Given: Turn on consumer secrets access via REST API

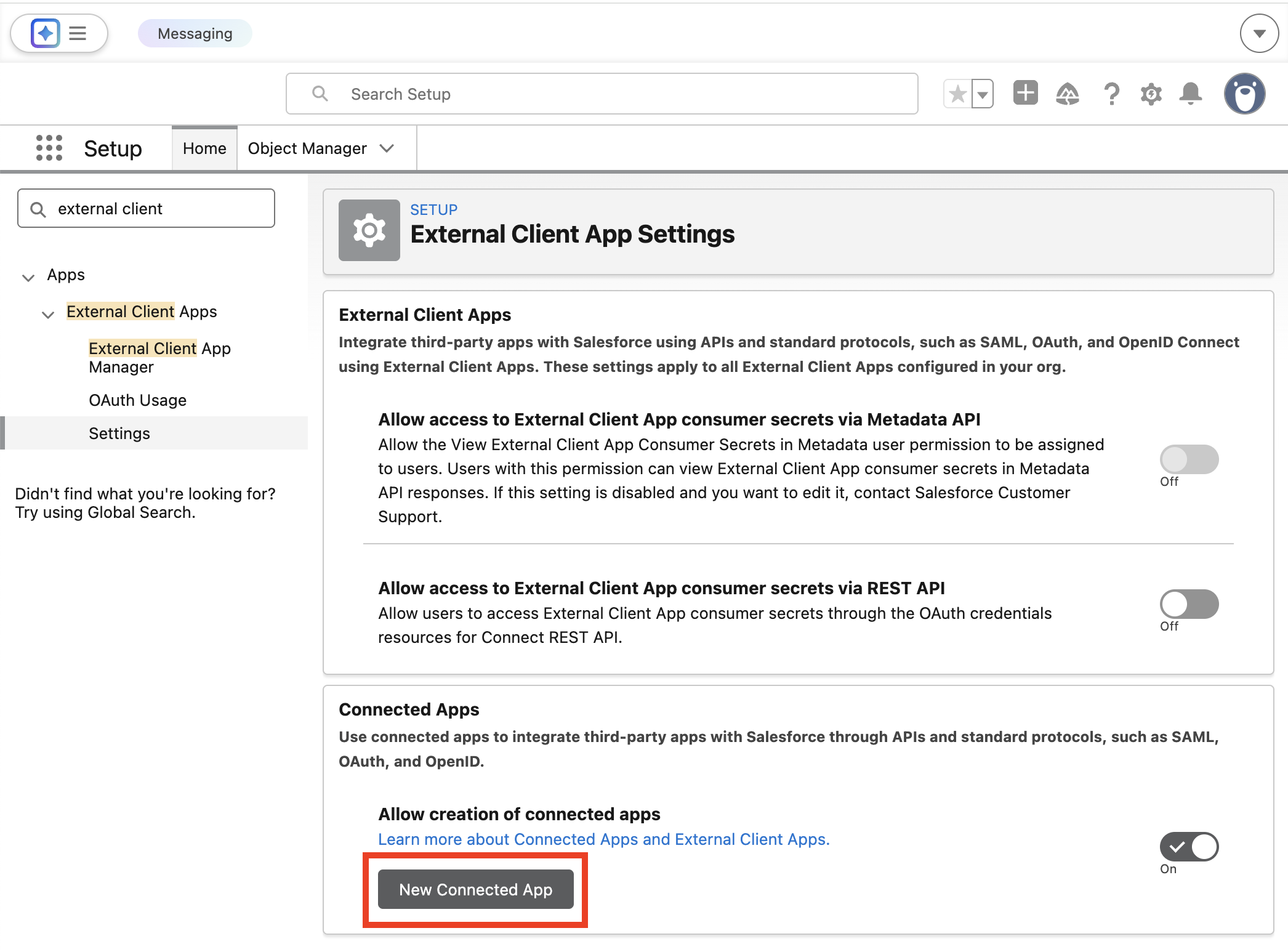Looking at the screenshot, I should [1189, 604].
